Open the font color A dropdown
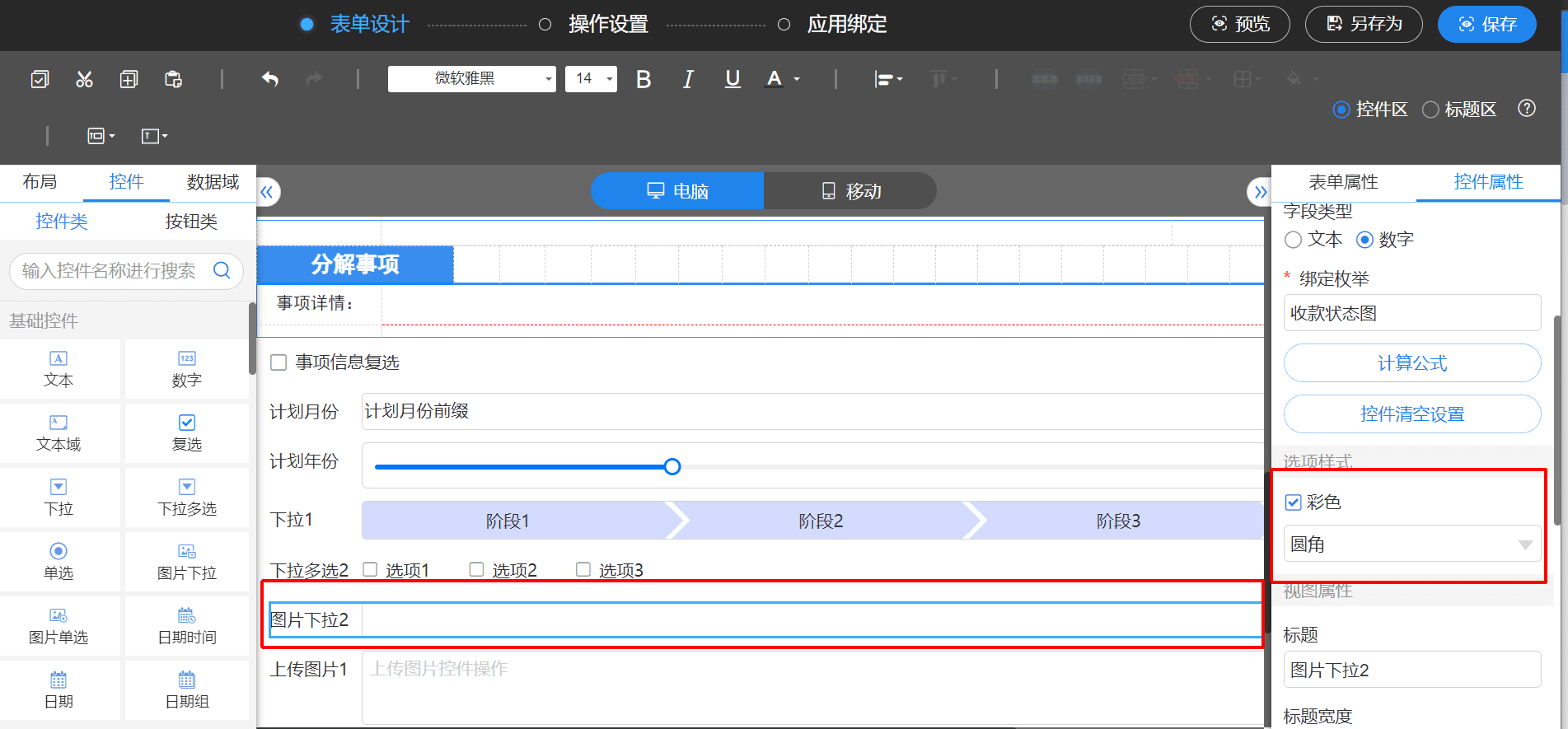The width and height of the screenshot is (1568, 729). pos(783,79)
